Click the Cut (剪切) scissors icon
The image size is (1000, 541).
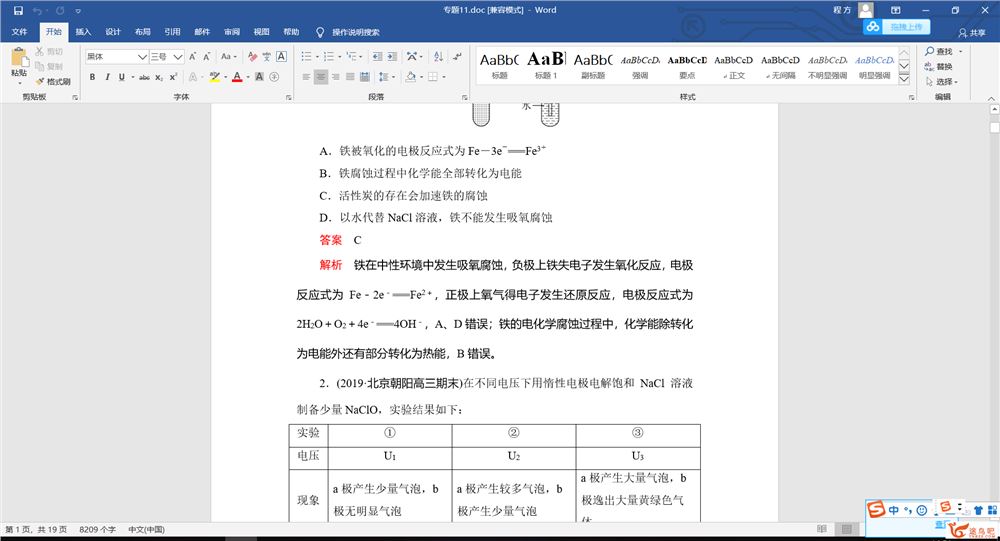tap(40, 51)
